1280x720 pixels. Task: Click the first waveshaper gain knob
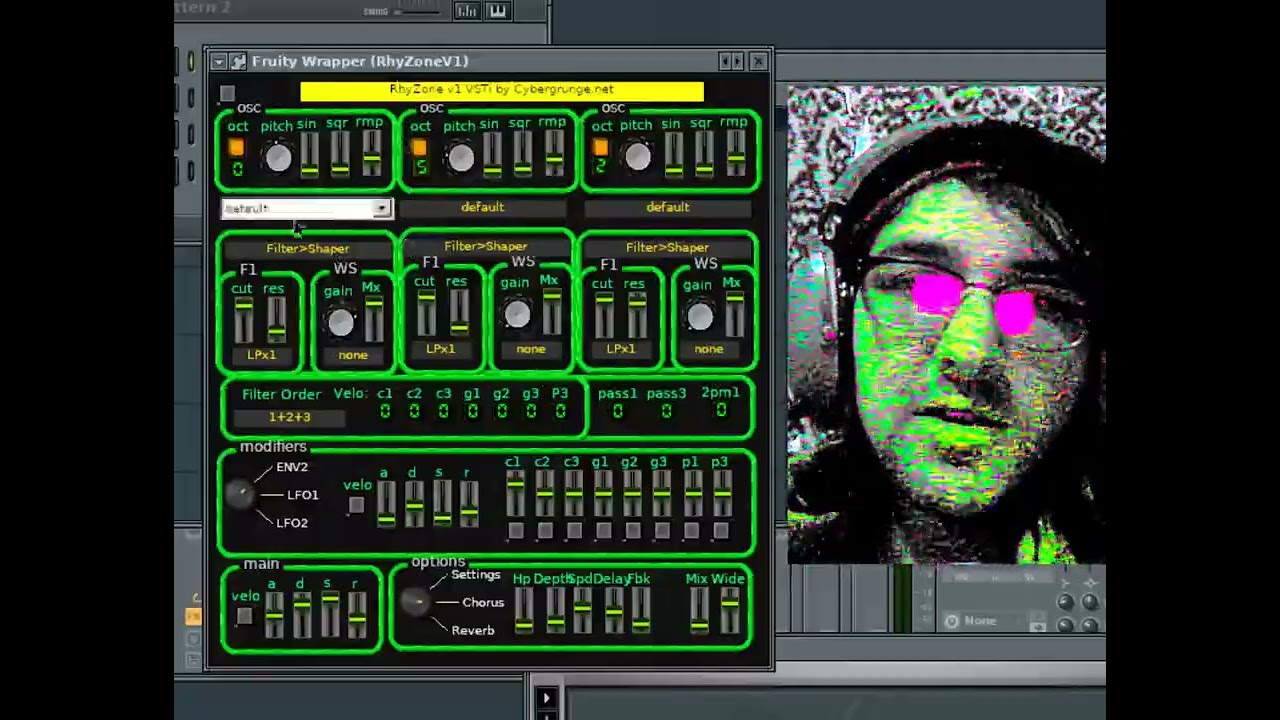[340, 322]
